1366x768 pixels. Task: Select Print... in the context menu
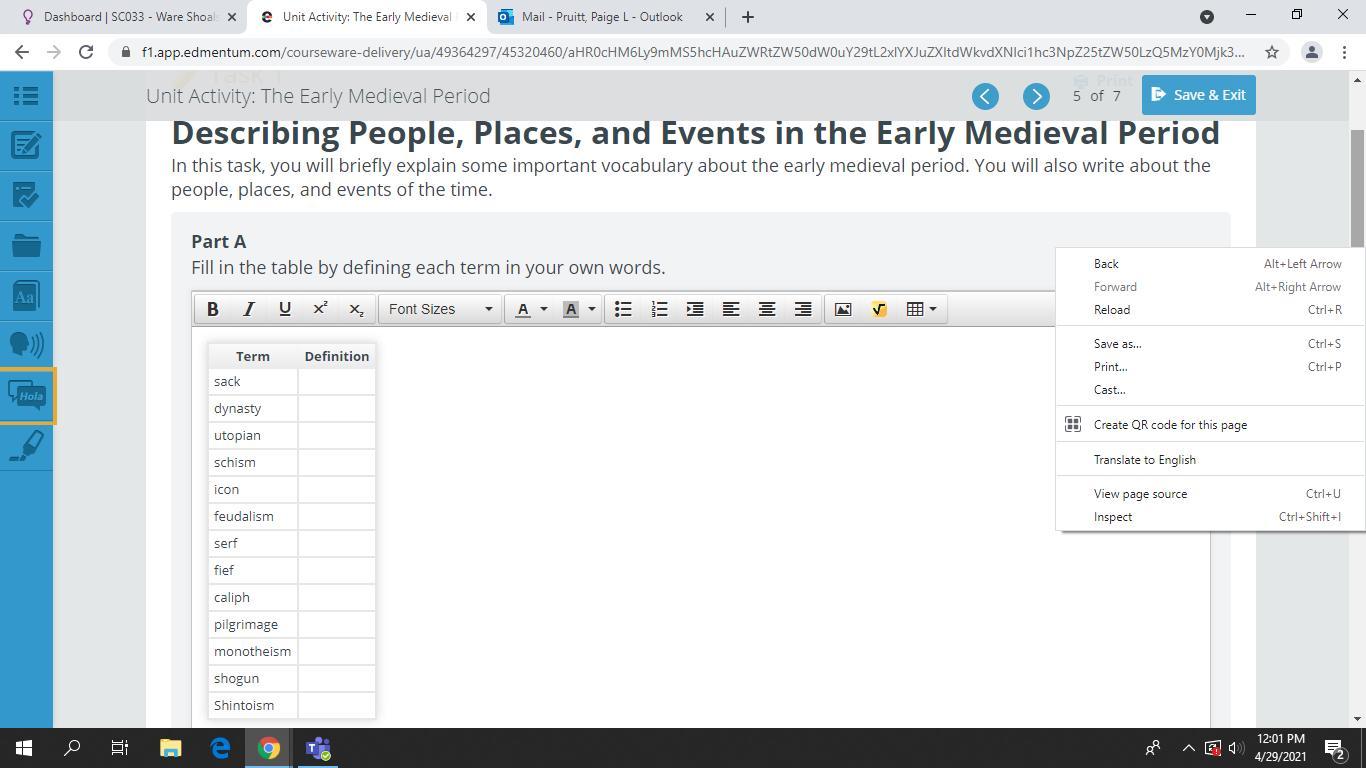(x=1211, y=367)
